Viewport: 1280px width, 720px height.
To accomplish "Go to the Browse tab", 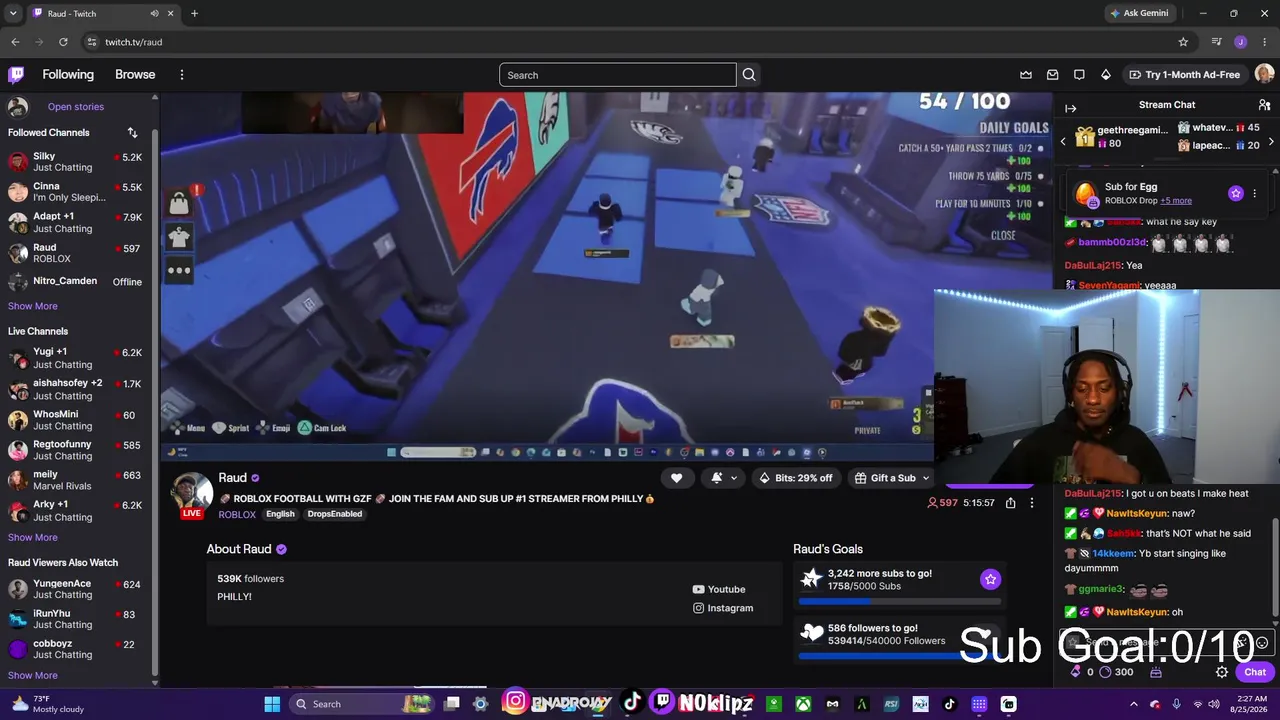I will coord(135,75).
